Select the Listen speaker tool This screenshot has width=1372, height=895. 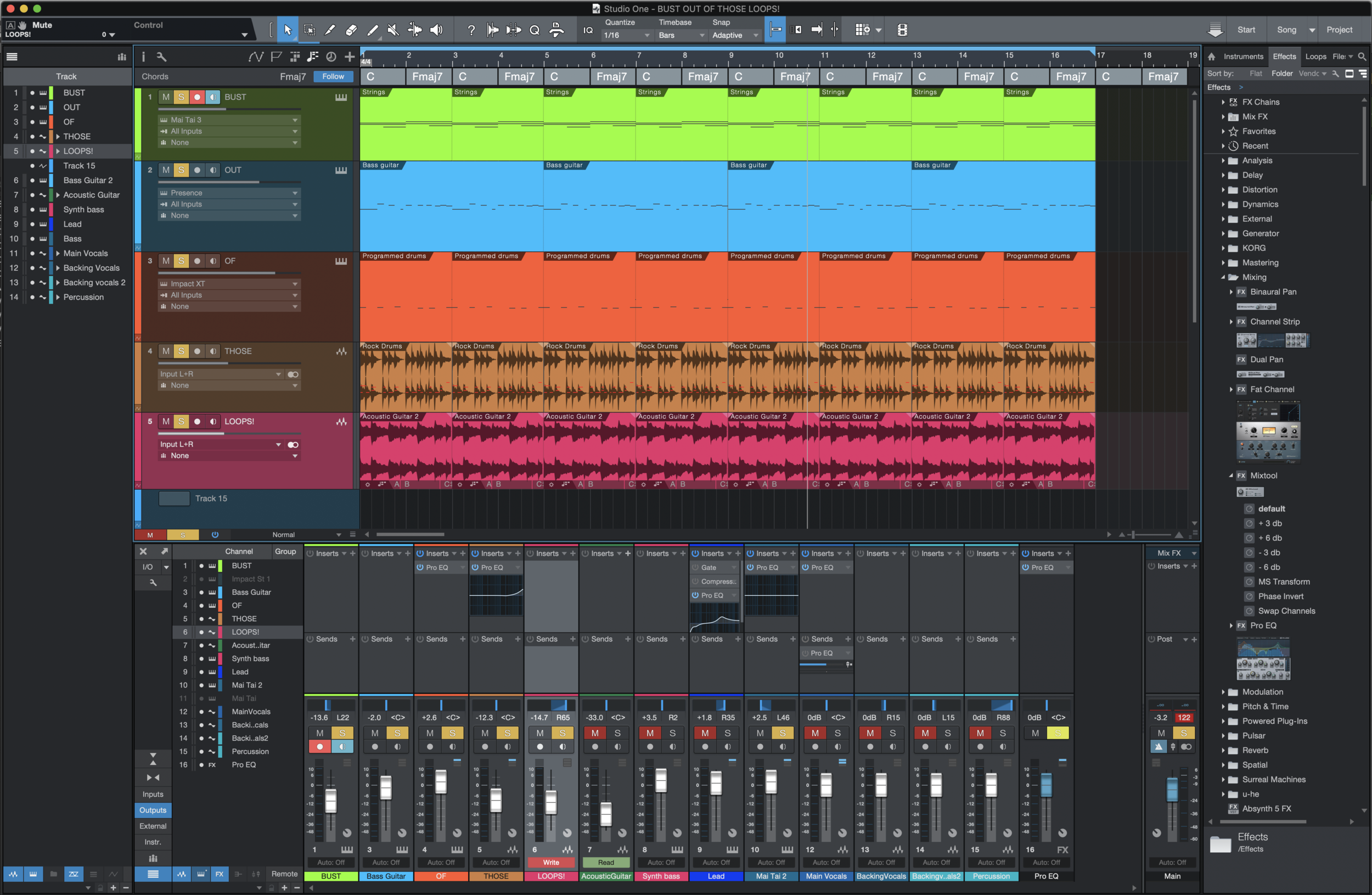(x=436, y=30)
